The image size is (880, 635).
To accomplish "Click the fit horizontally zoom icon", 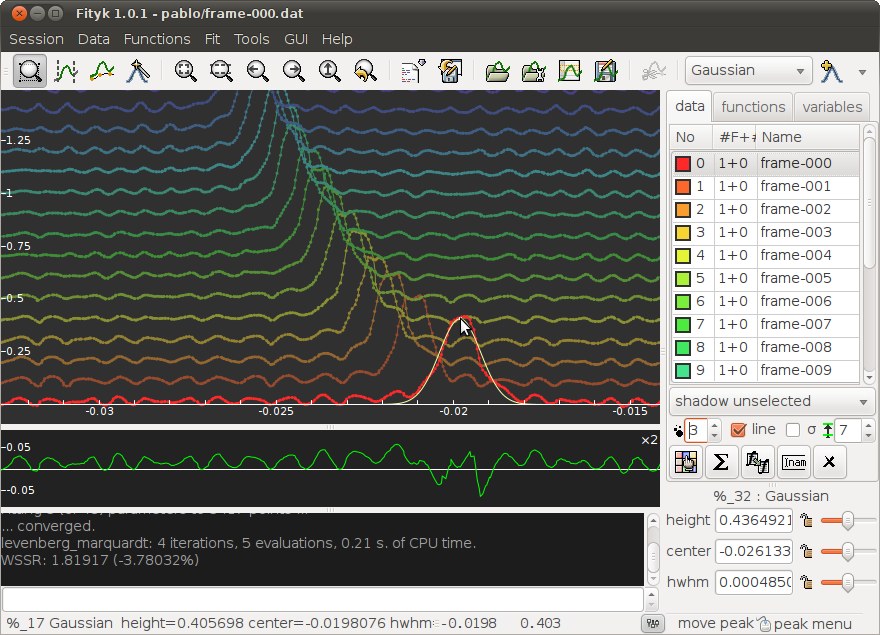I will 221,71.
